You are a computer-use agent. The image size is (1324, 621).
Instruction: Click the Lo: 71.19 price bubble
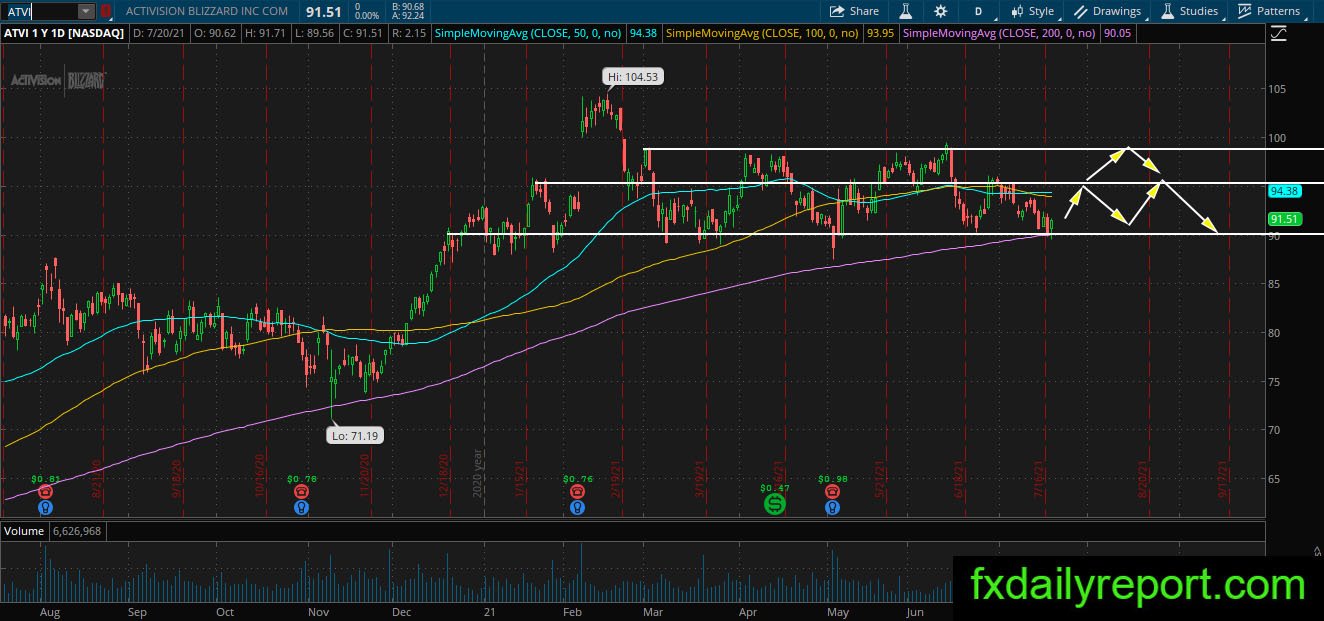tap(355, 435)
